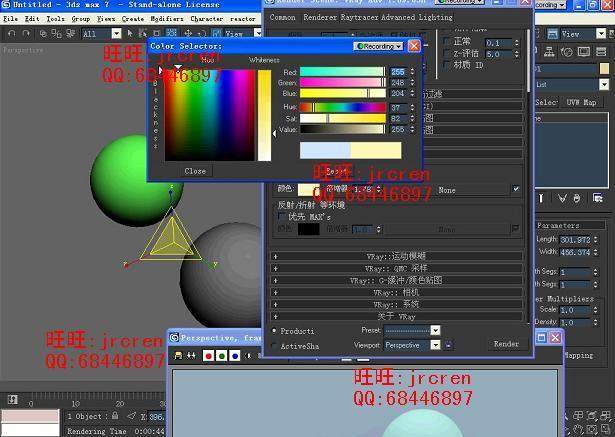This screenshot has height=437, width=615.
Task: Toggle checkbox at right of reflection row
Action: pyautogui.click(x=515, y=228)
